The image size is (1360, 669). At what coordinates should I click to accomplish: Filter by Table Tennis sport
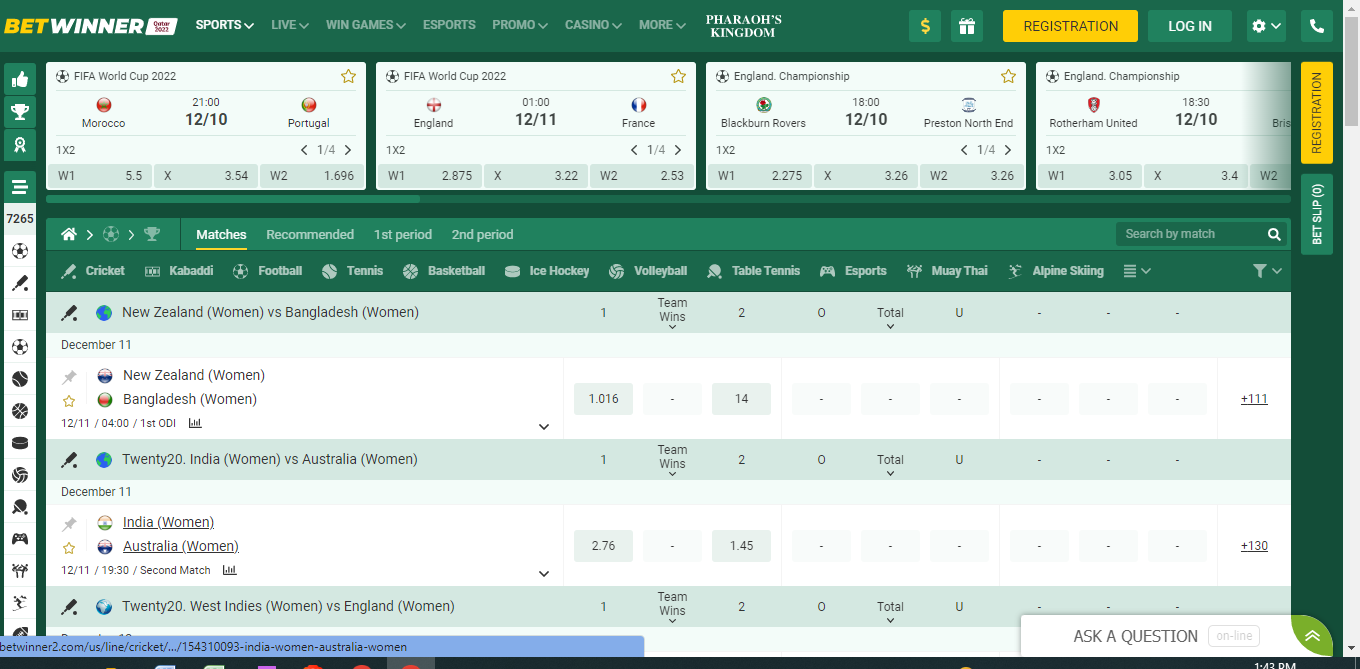point(753,271)
